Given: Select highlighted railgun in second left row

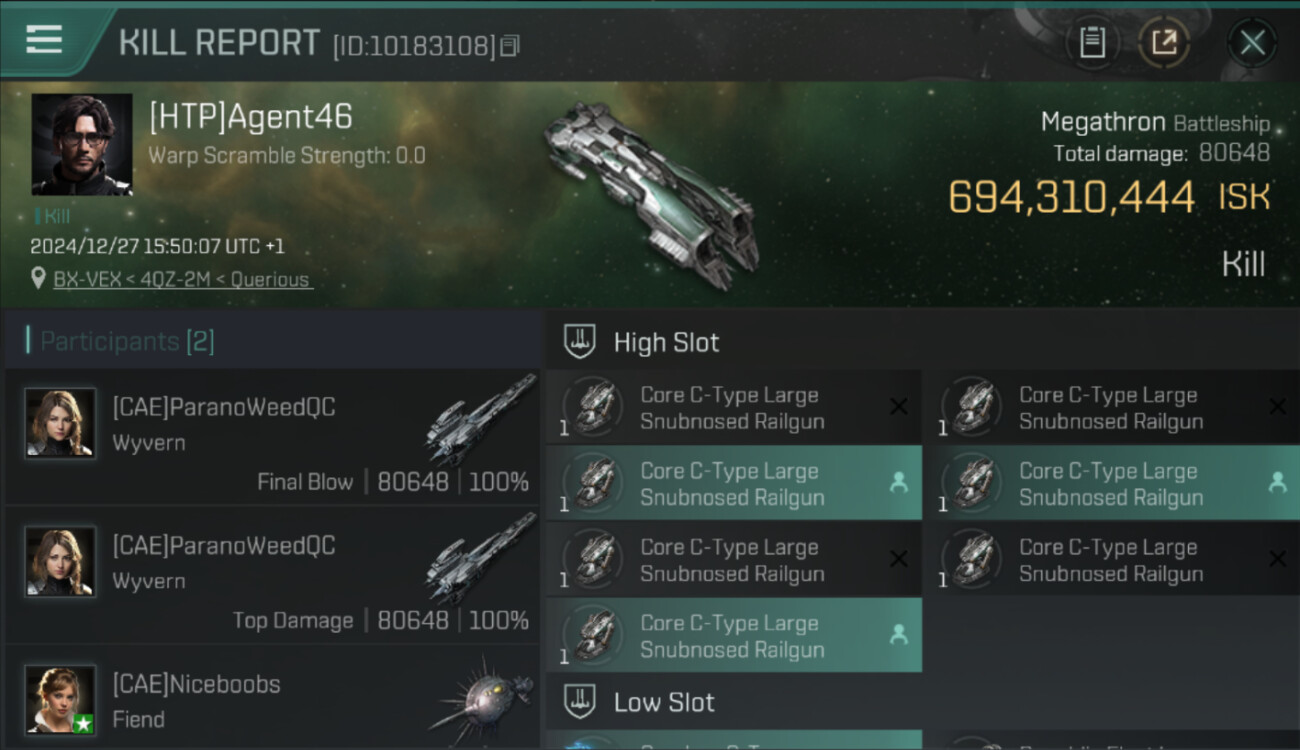Looking at the screenshot, I should click(x=734, y=483).
